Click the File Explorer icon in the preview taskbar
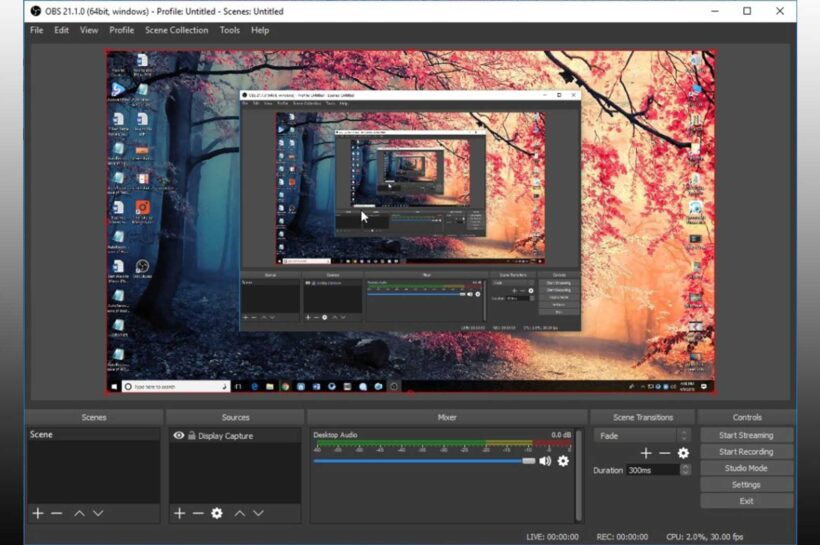This screenshot has width=820, height=545. coord(270,387)
